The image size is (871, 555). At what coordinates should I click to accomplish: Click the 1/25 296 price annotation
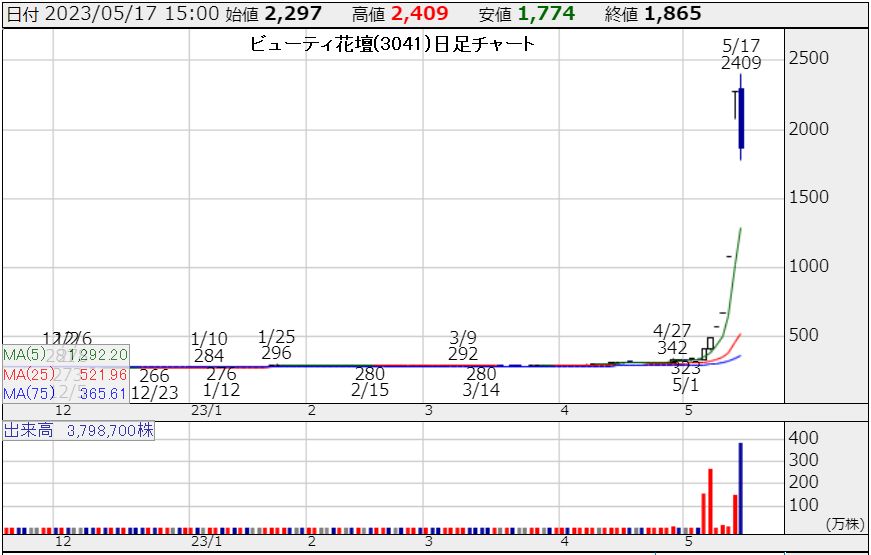point(276,345)
